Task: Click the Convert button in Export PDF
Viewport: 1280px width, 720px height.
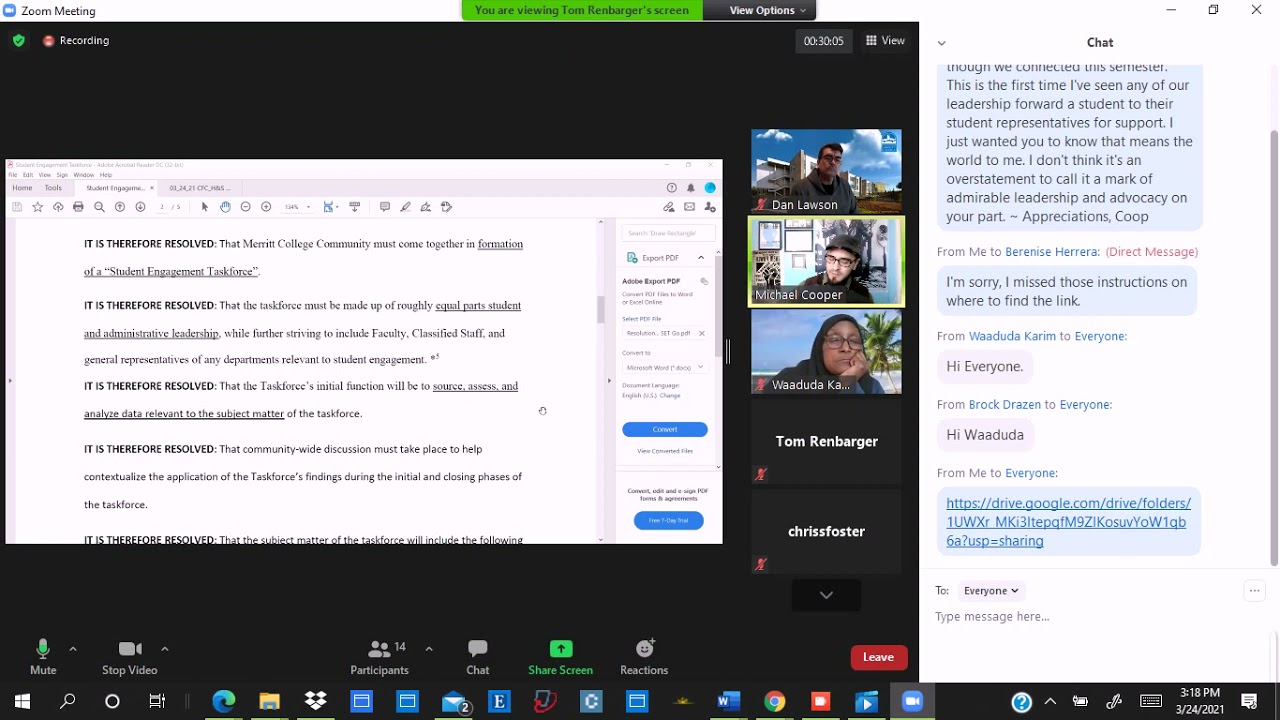Action: [665, 430]
